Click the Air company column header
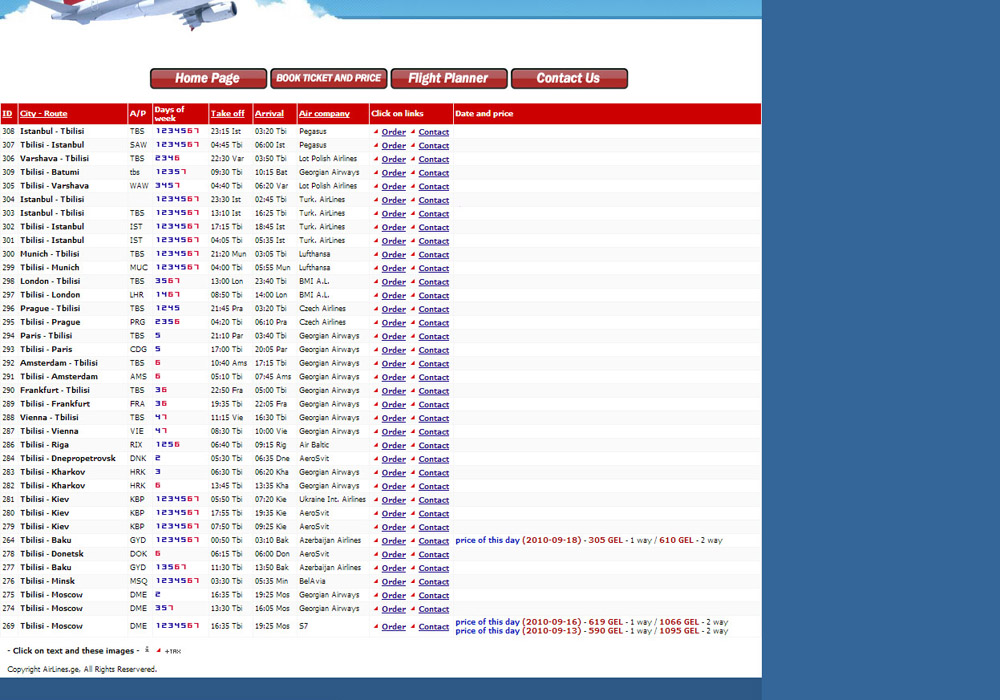Image resolution: width=1000 pixels, height=700 pixels. point(324,114)
